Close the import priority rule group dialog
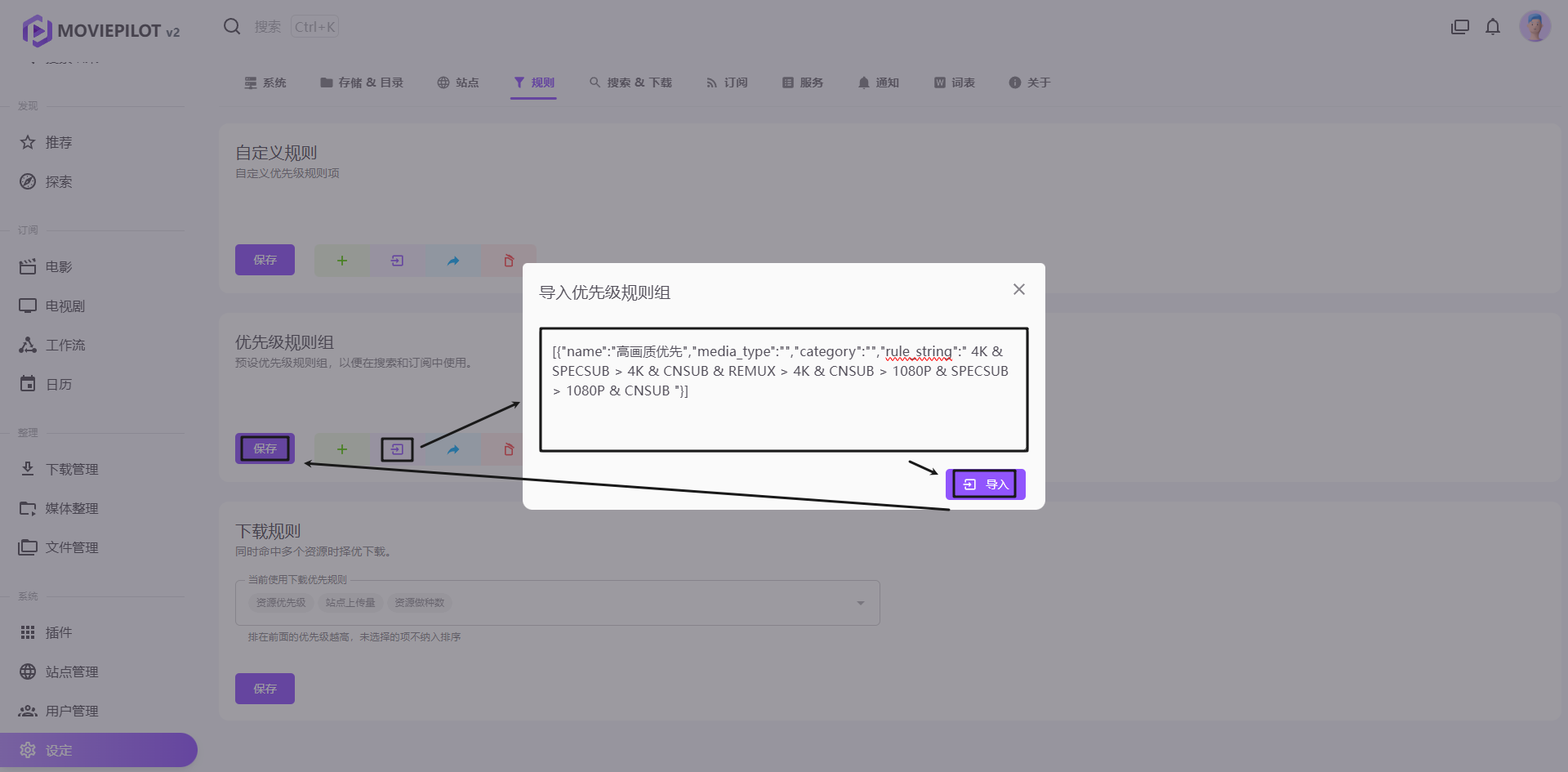The image size is (1568, 772). point(1018,289)
